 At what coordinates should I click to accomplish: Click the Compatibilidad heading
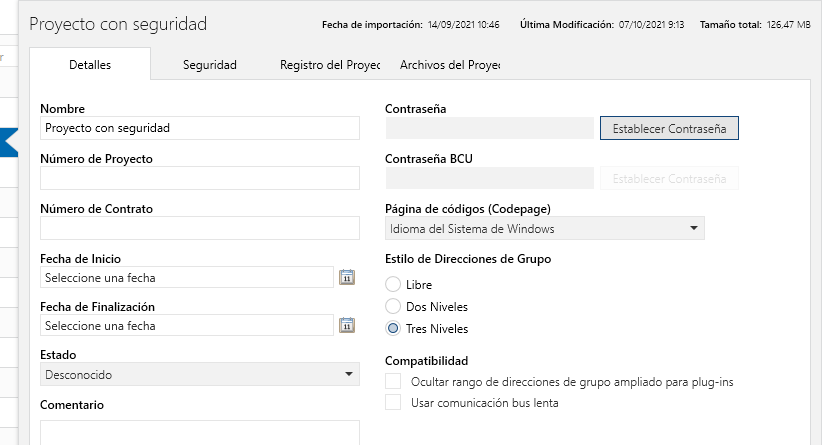[x=426, y=361]
